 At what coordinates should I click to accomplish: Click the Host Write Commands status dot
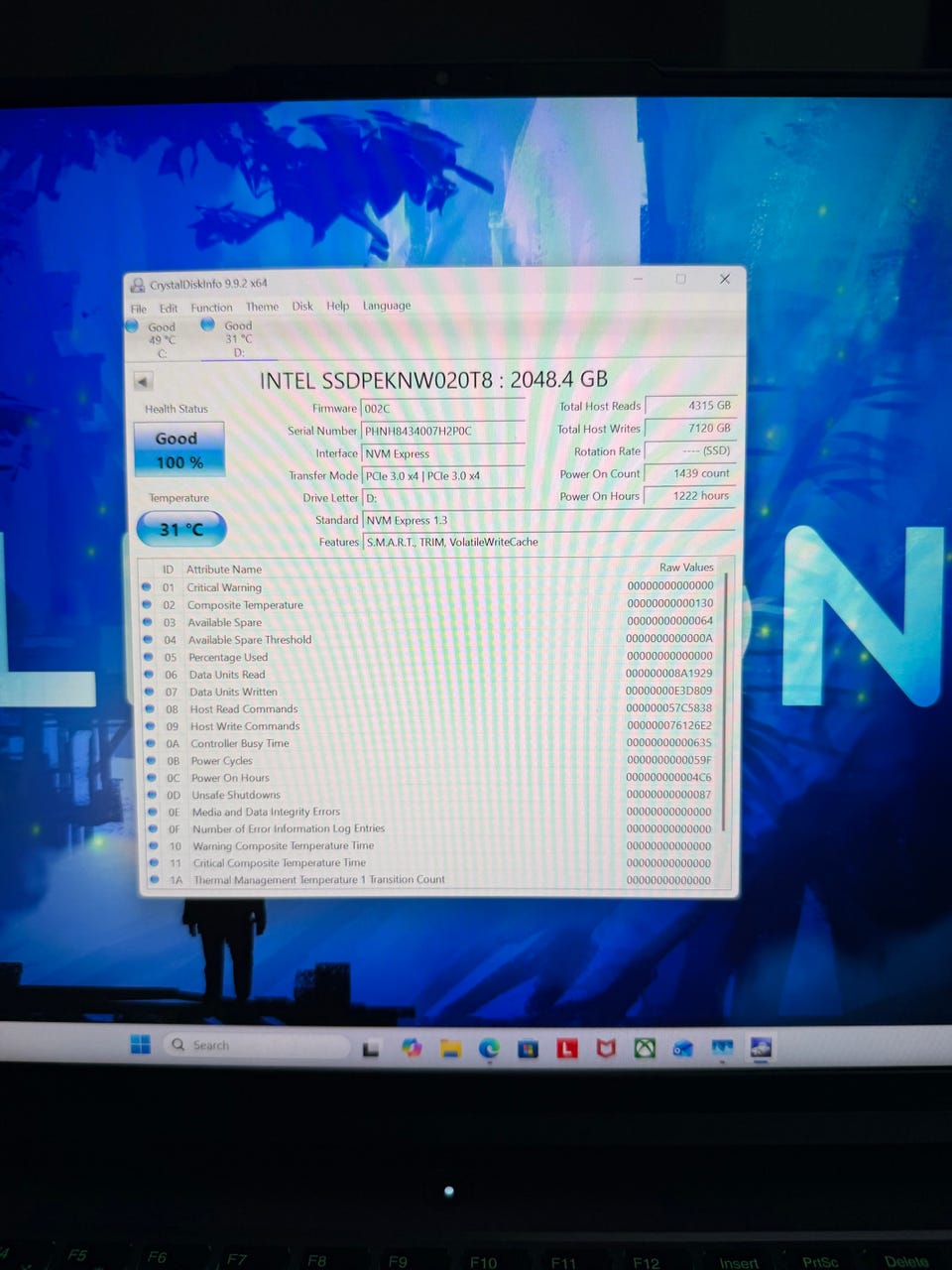(150, 725)
